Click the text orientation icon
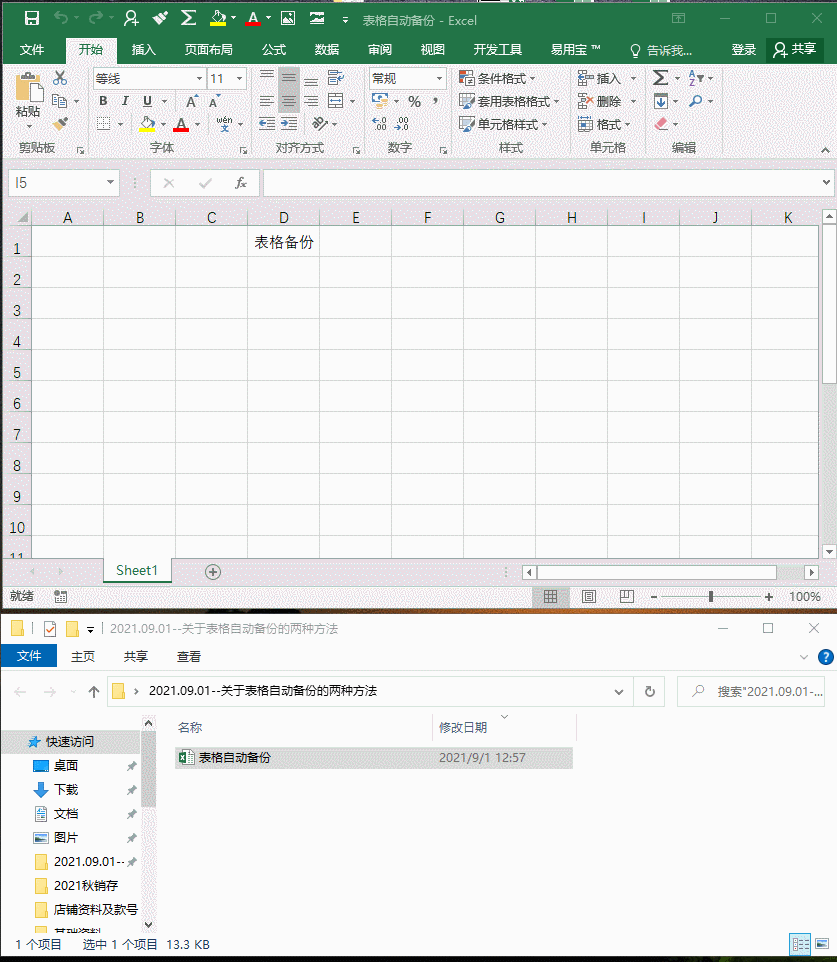 point(320,124)
